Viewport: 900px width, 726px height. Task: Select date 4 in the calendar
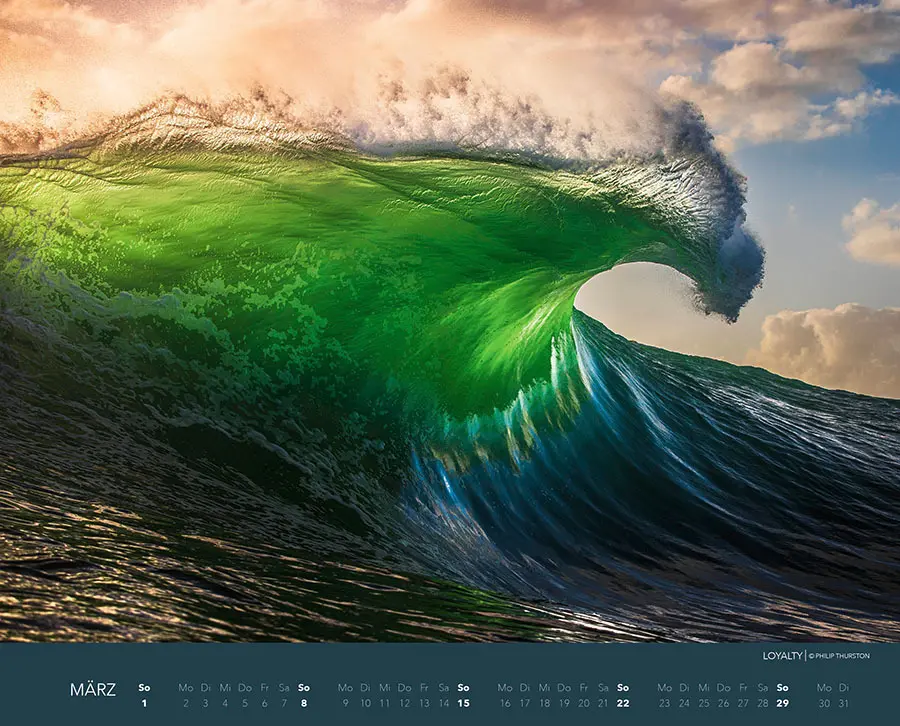225,703
